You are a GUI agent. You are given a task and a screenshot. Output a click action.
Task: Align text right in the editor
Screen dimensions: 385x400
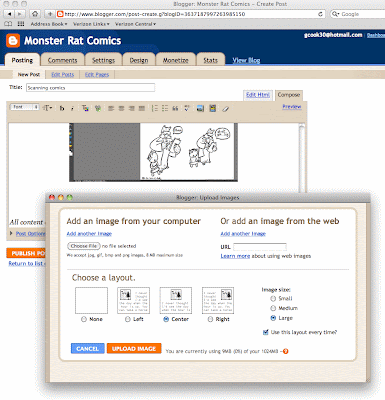click(x=131, y=108)
